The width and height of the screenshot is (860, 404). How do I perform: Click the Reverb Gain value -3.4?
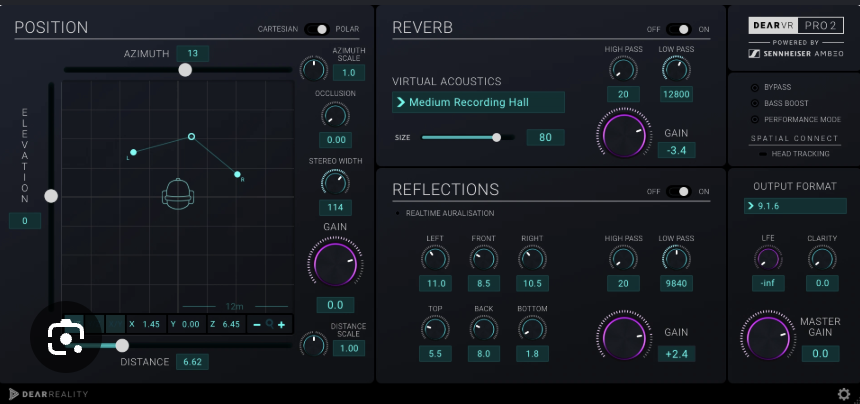(676, 150)
